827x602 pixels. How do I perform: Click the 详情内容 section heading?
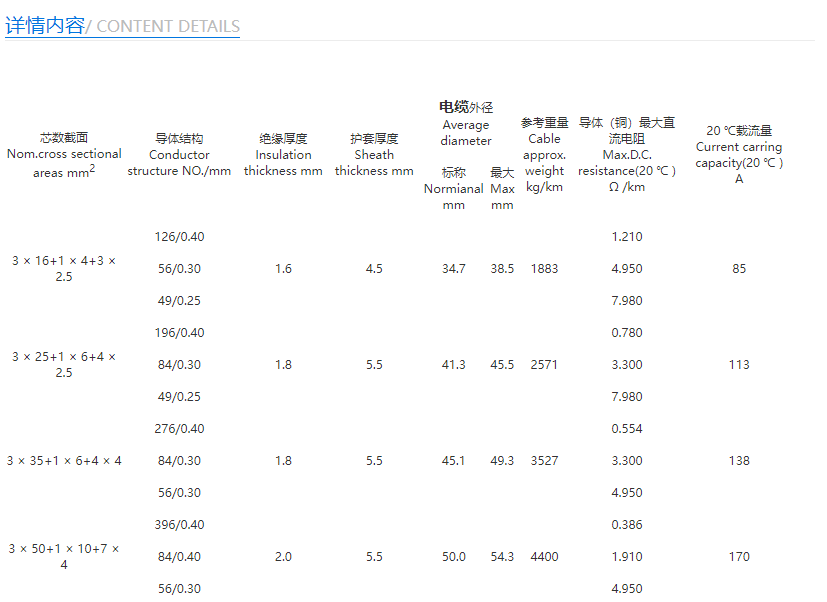45,26
